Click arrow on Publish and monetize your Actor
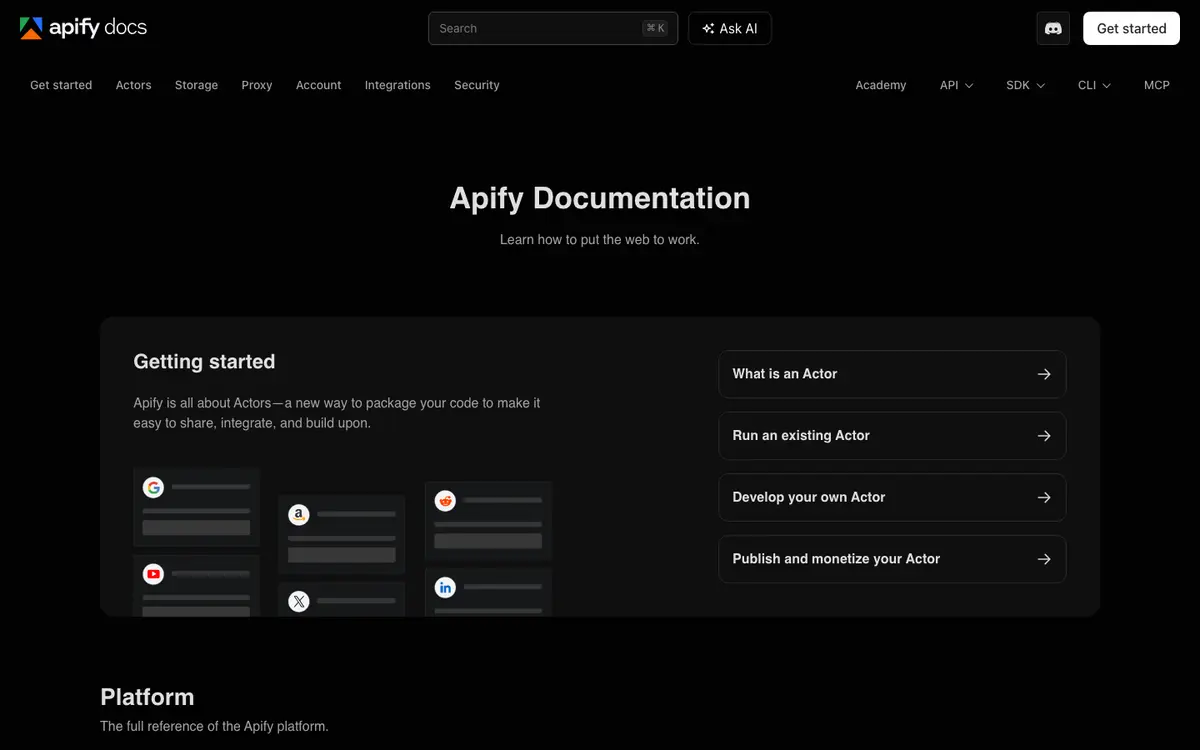 (1044, 559)
